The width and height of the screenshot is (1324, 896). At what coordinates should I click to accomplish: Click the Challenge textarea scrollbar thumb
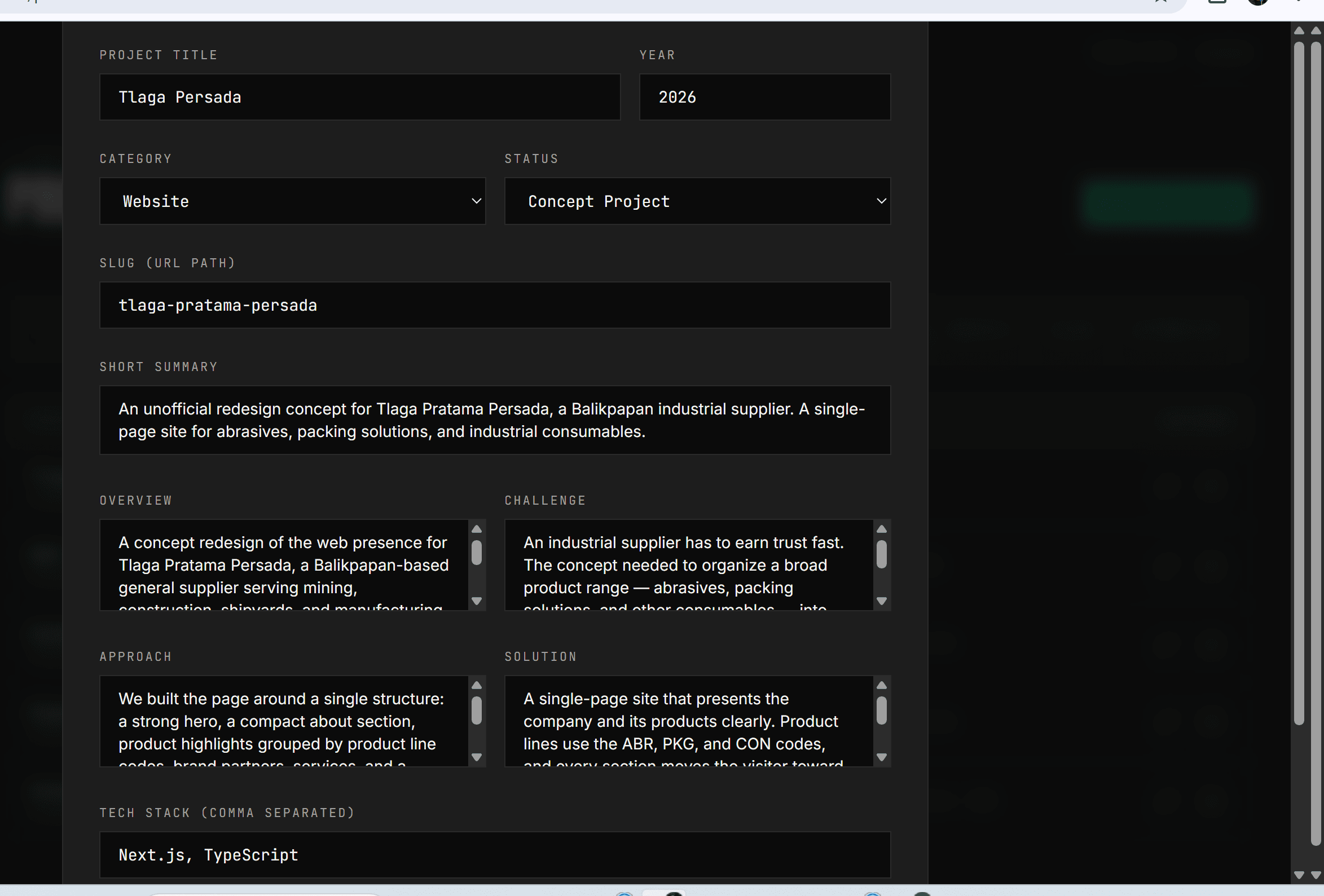click(x=882, y=554)
